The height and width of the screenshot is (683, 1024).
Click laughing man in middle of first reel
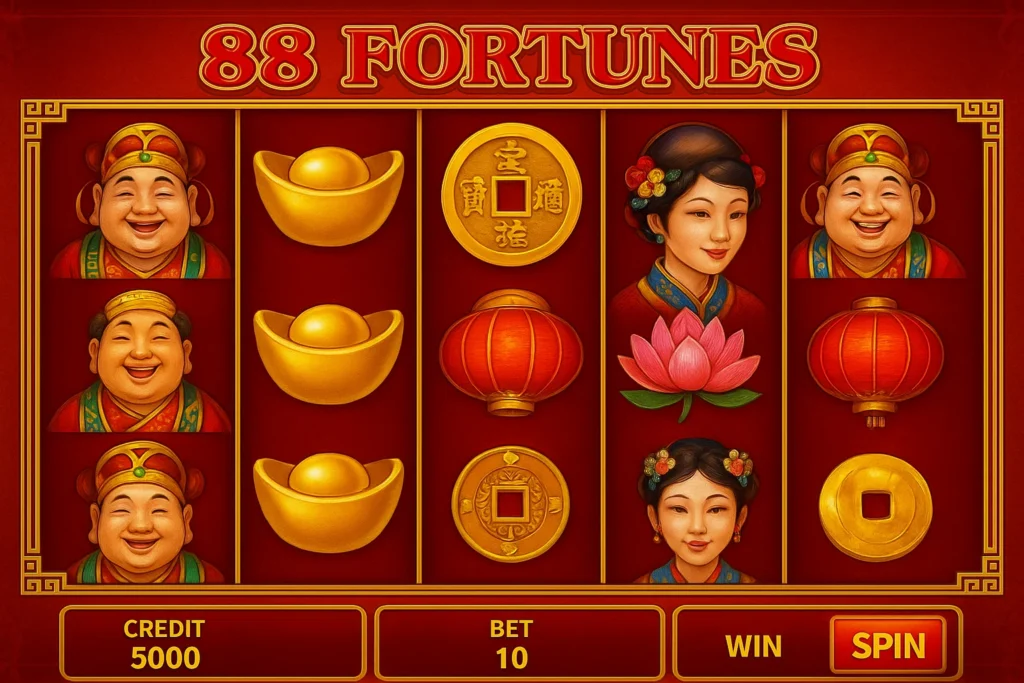pos(140,361)
